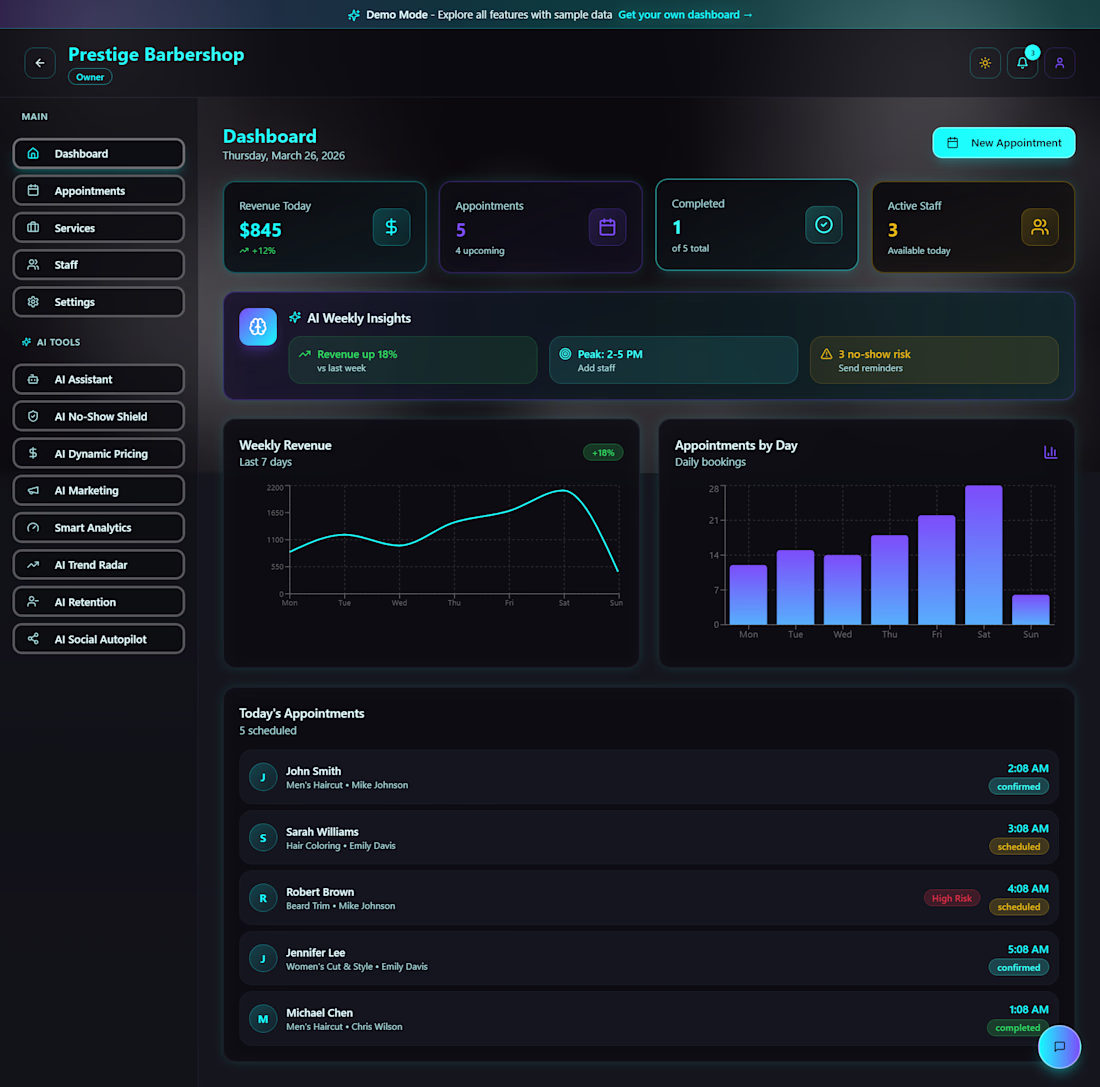Open AI Dynamic Pricing

tap(98, 453)
